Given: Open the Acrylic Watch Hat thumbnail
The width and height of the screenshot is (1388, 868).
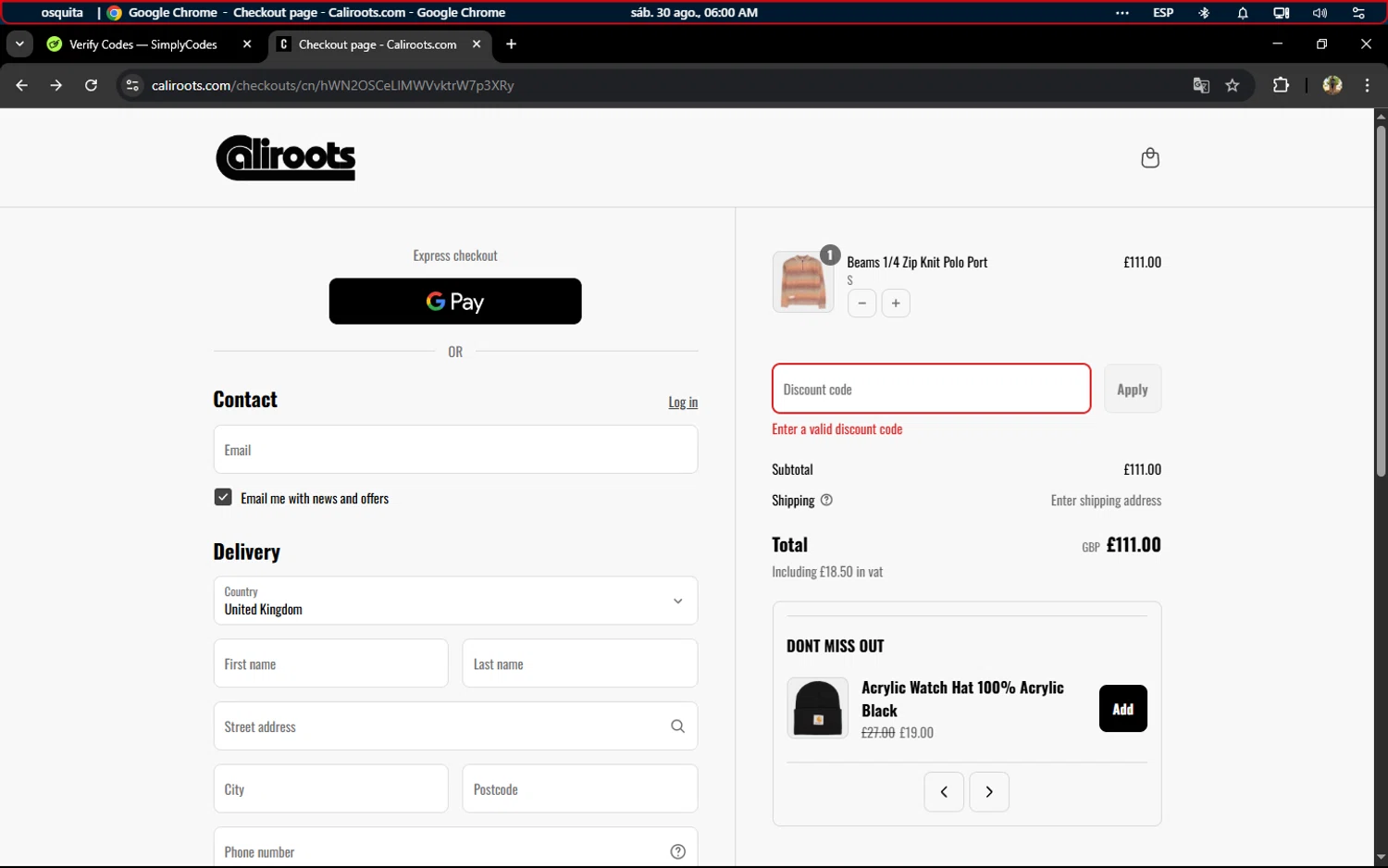Looking at the screenshot, I should tap(818, 708).
